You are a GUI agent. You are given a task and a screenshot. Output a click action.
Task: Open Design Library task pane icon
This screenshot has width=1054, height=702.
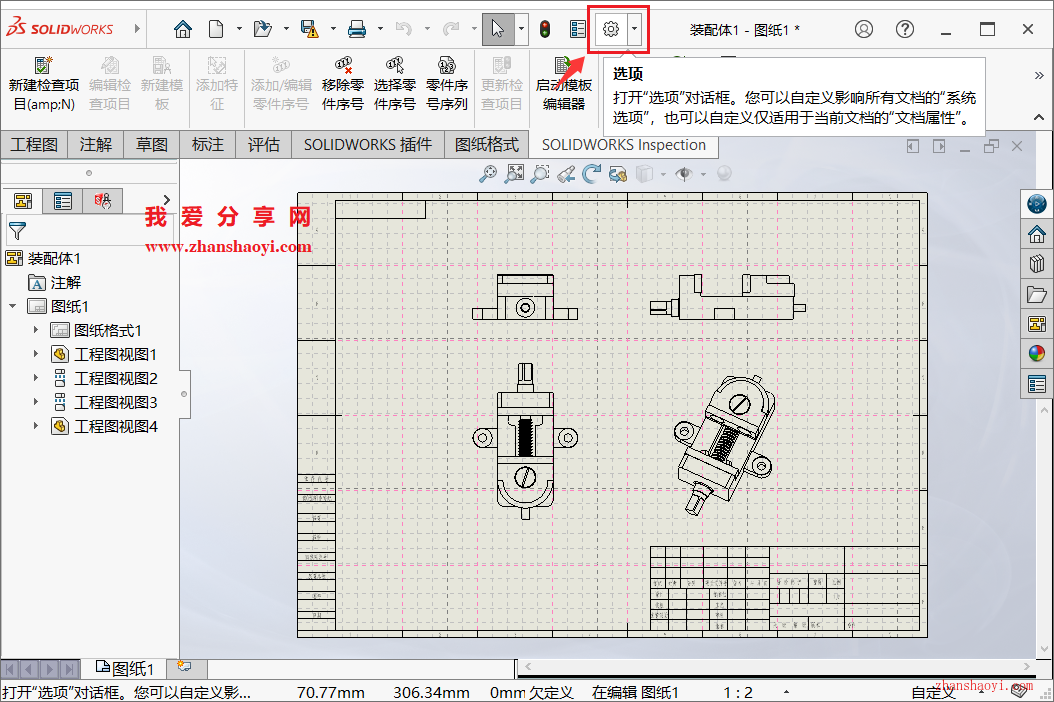click(1037, 264)
